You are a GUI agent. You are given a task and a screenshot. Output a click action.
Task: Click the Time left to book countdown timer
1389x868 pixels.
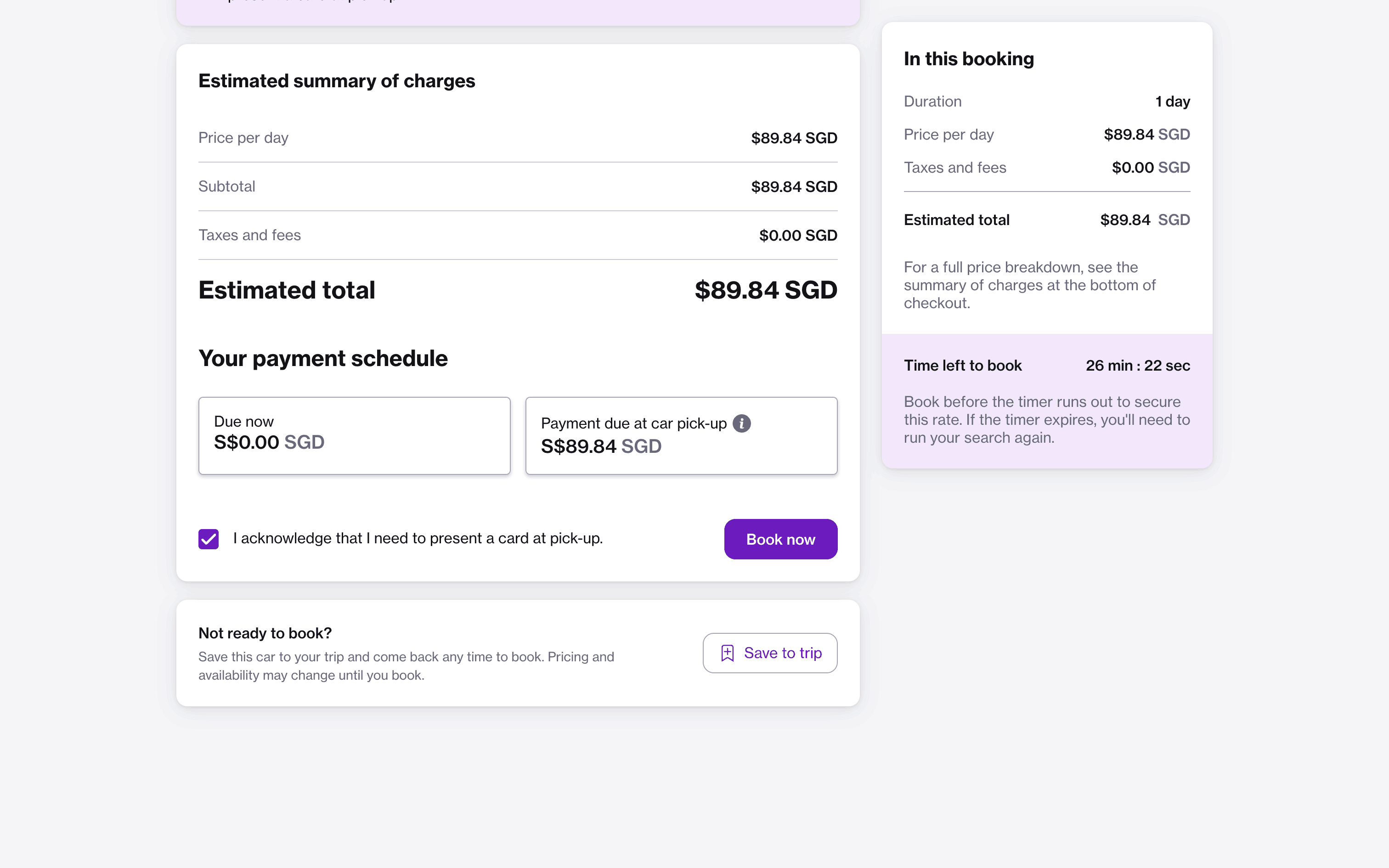pyautogui.click(x=1137, y=366)
